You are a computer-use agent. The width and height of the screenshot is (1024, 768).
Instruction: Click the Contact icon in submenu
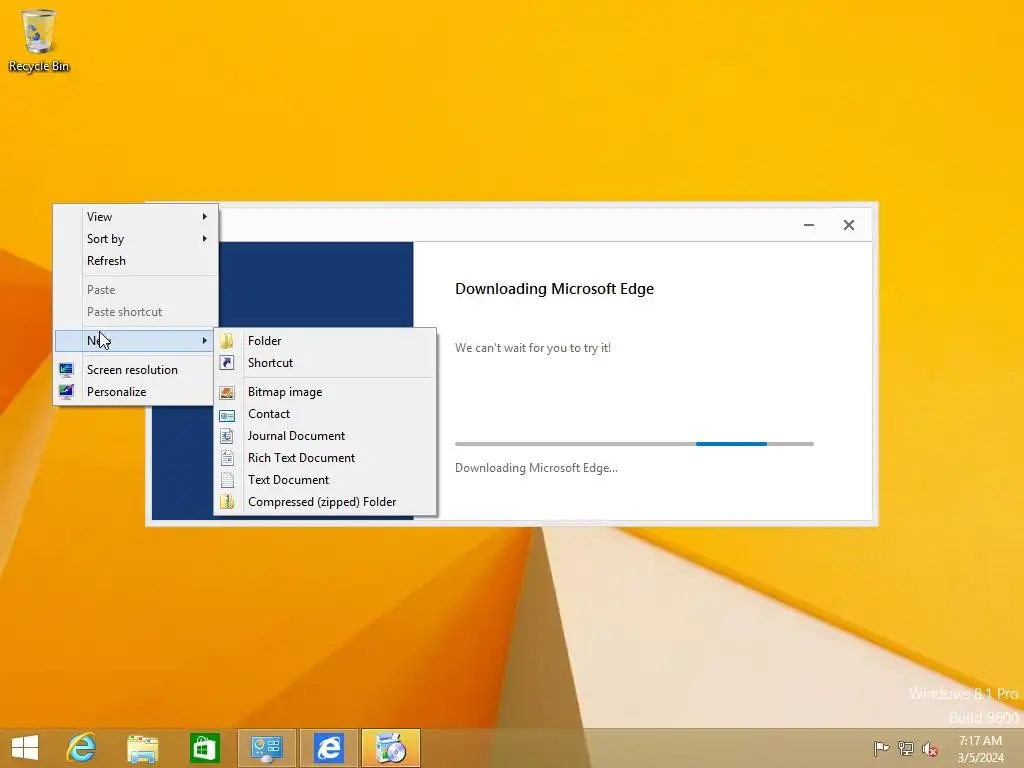[227, 414]
